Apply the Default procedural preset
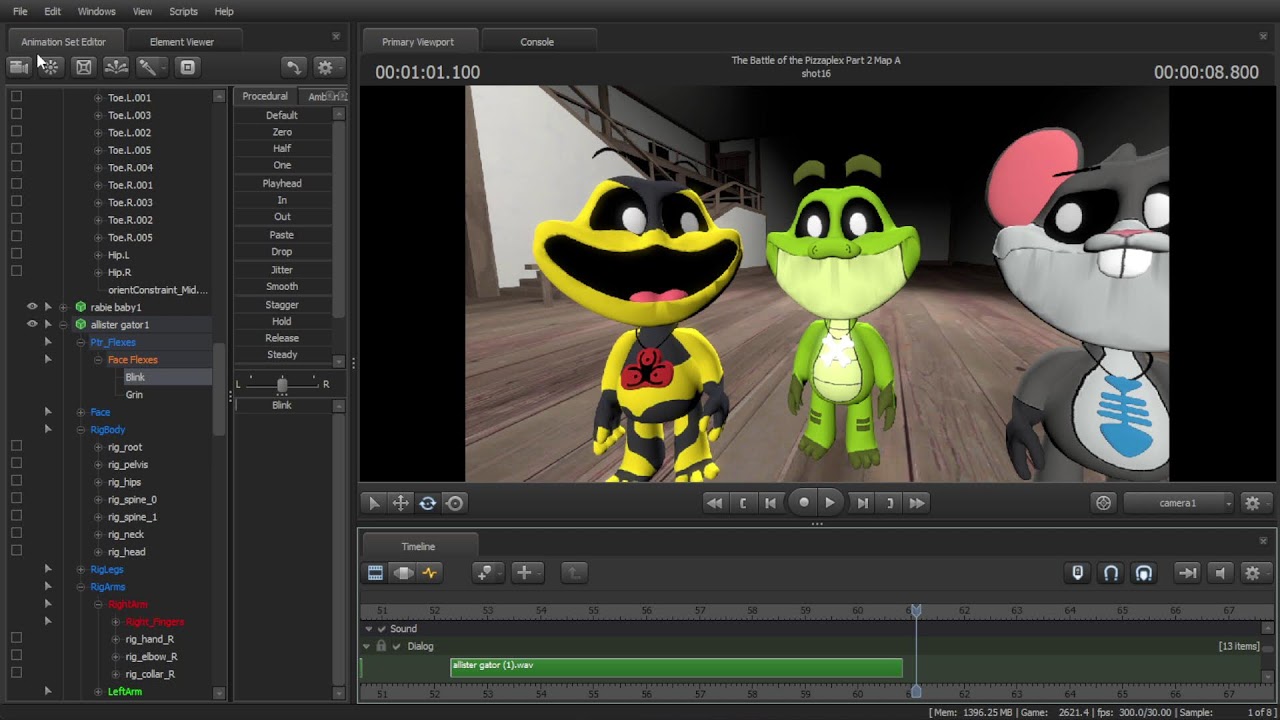Image resolution: width=1280 pixels, height=720 pixels. point(282,115)
